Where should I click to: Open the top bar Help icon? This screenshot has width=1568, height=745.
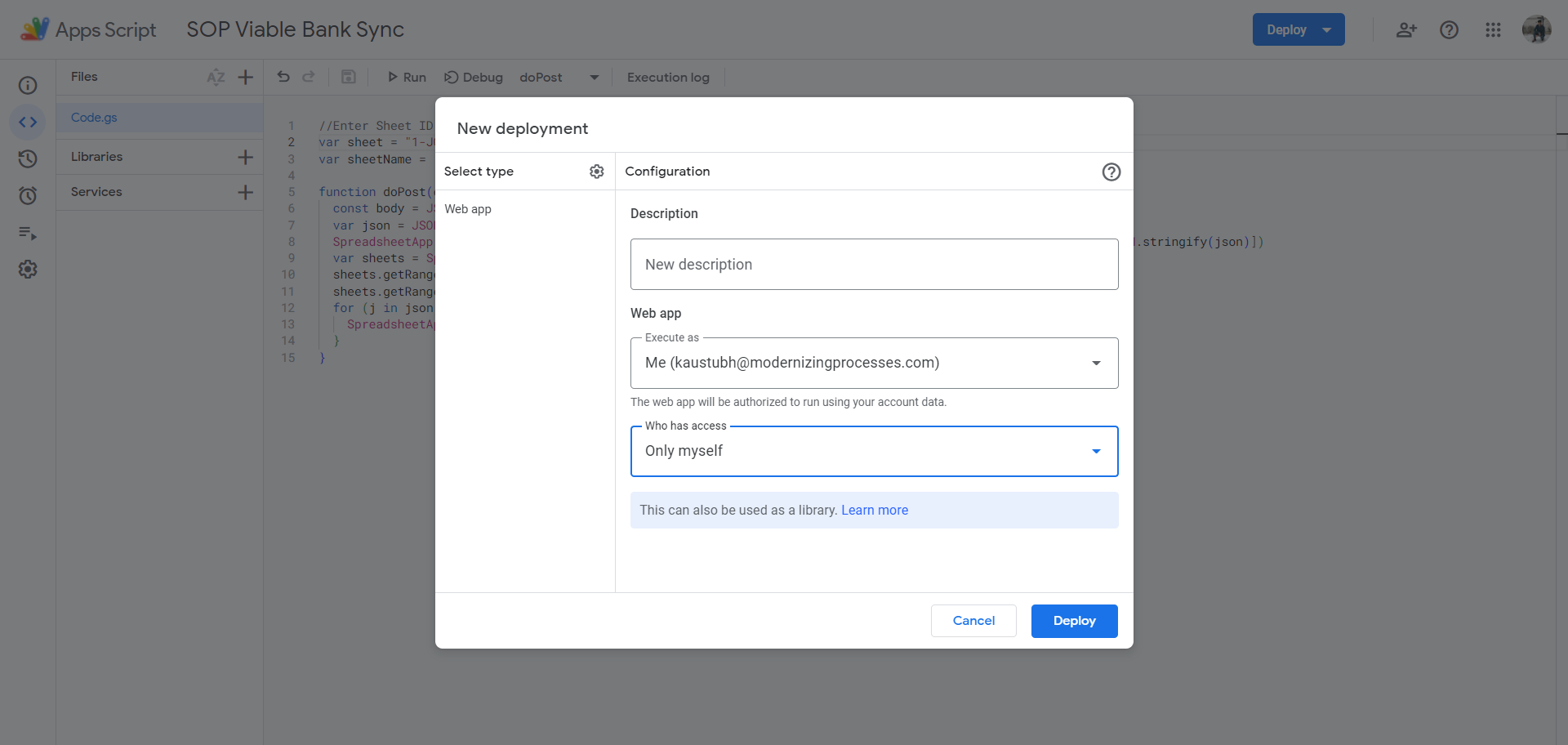[x=1449, y=30]
